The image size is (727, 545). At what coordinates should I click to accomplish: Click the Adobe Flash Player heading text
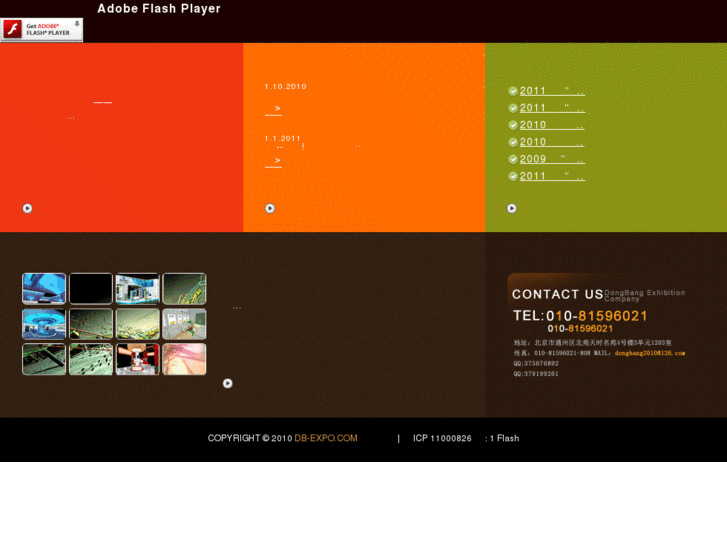point(159,9)
